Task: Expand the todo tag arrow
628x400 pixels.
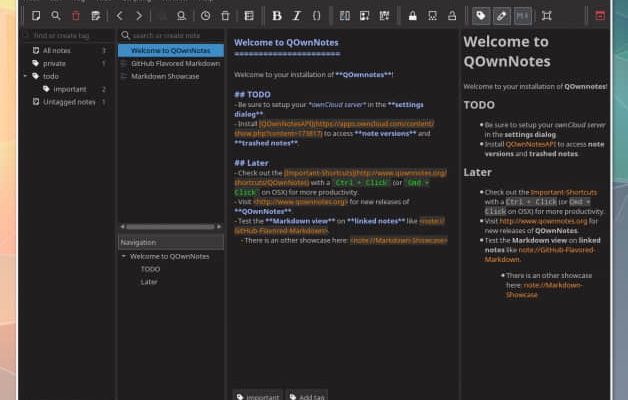Action: [x=26, y=76]
